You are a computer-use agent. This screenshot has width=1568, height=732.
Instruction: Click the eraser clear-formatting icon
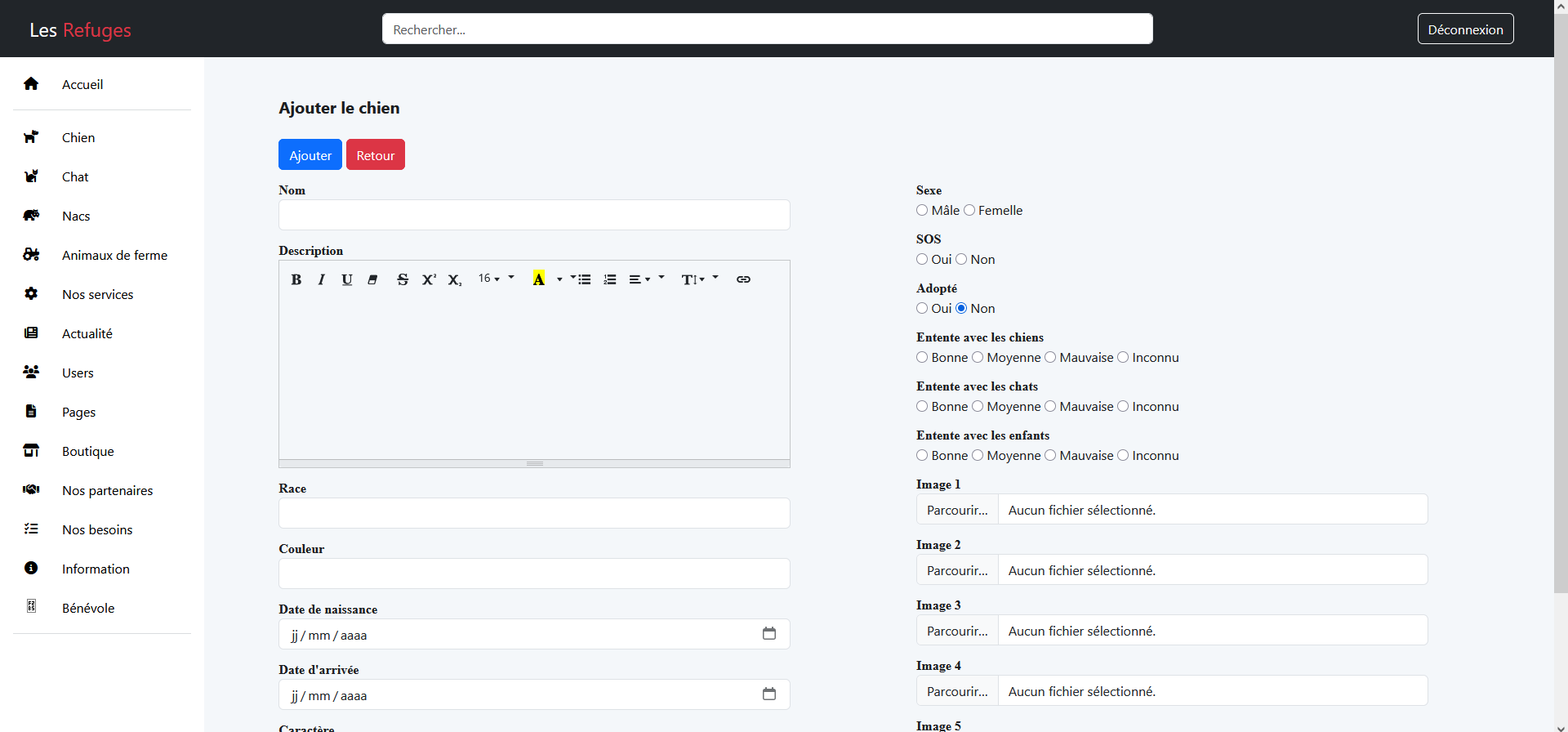[x=372, y=279]
